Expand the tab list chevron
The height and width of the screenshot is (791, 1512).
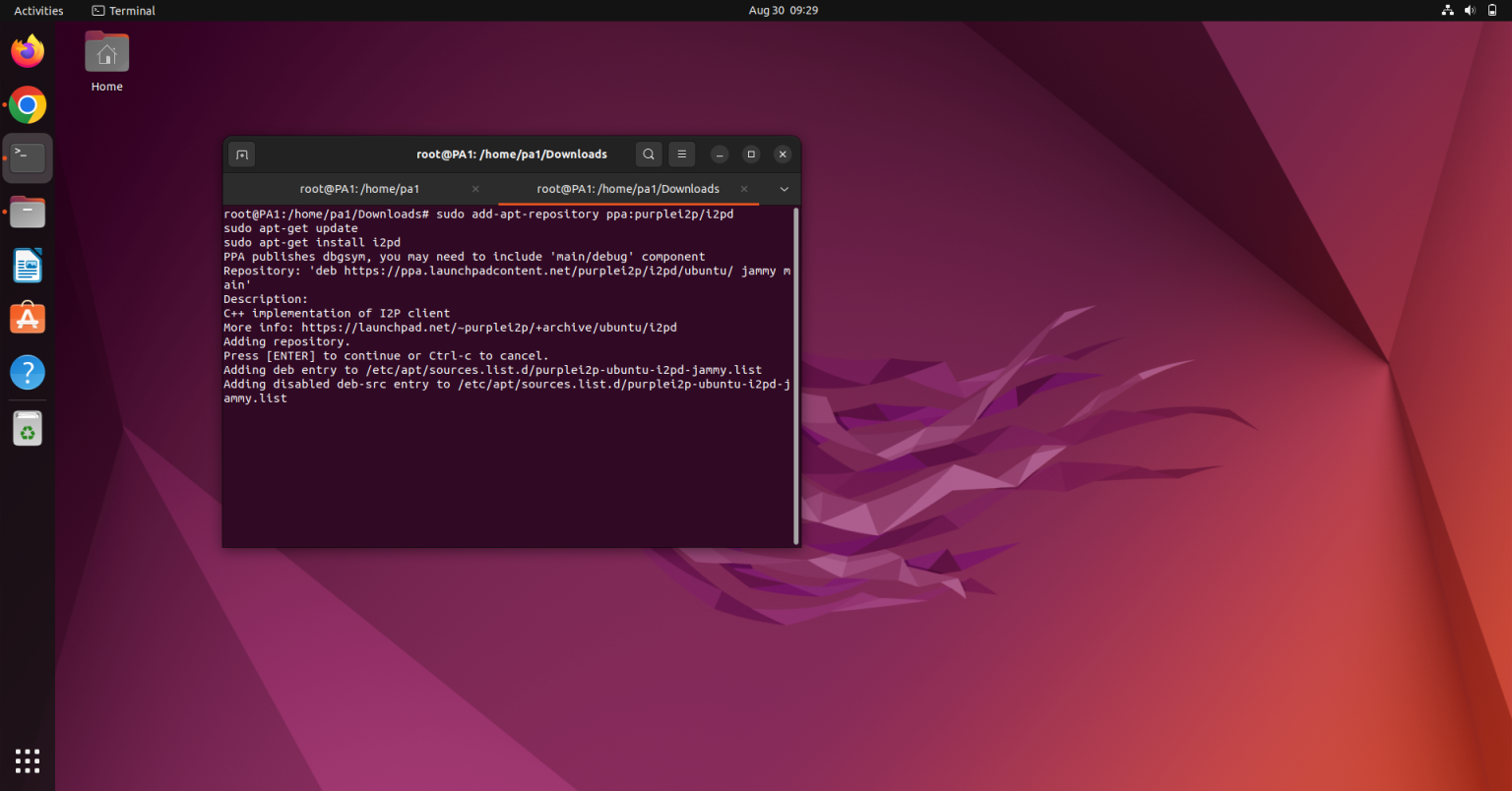(x=784, y=188)
